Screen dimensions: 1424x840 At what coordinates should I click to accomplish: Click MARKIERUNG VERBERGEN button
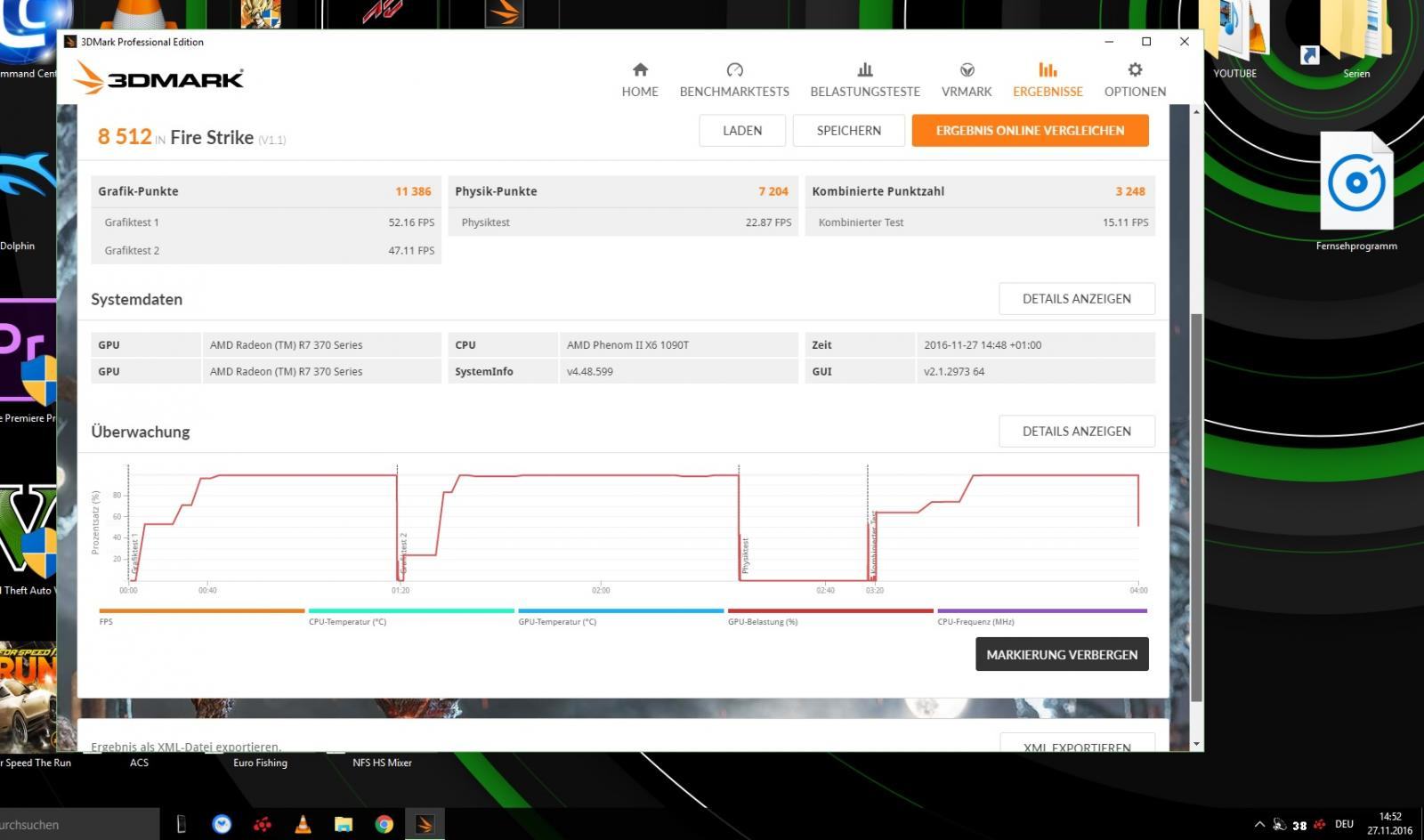coord(1062,654)
